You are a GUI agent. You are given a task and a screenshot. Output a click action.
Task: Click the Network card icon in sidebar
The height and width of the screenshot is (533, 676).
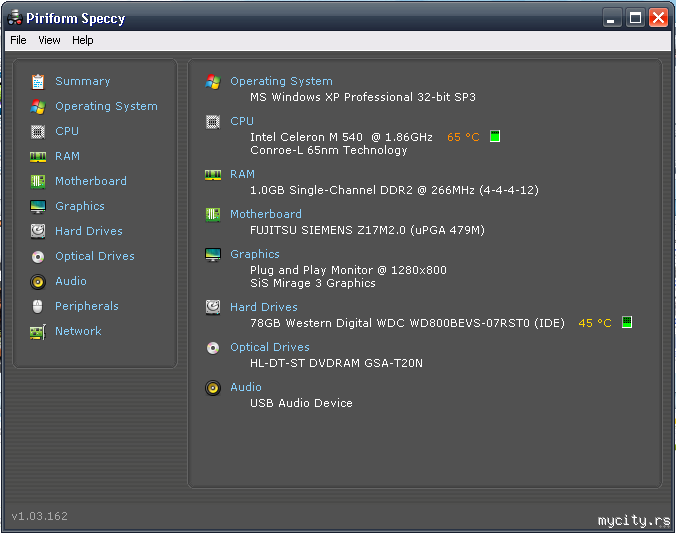click(x=38, y=332)
